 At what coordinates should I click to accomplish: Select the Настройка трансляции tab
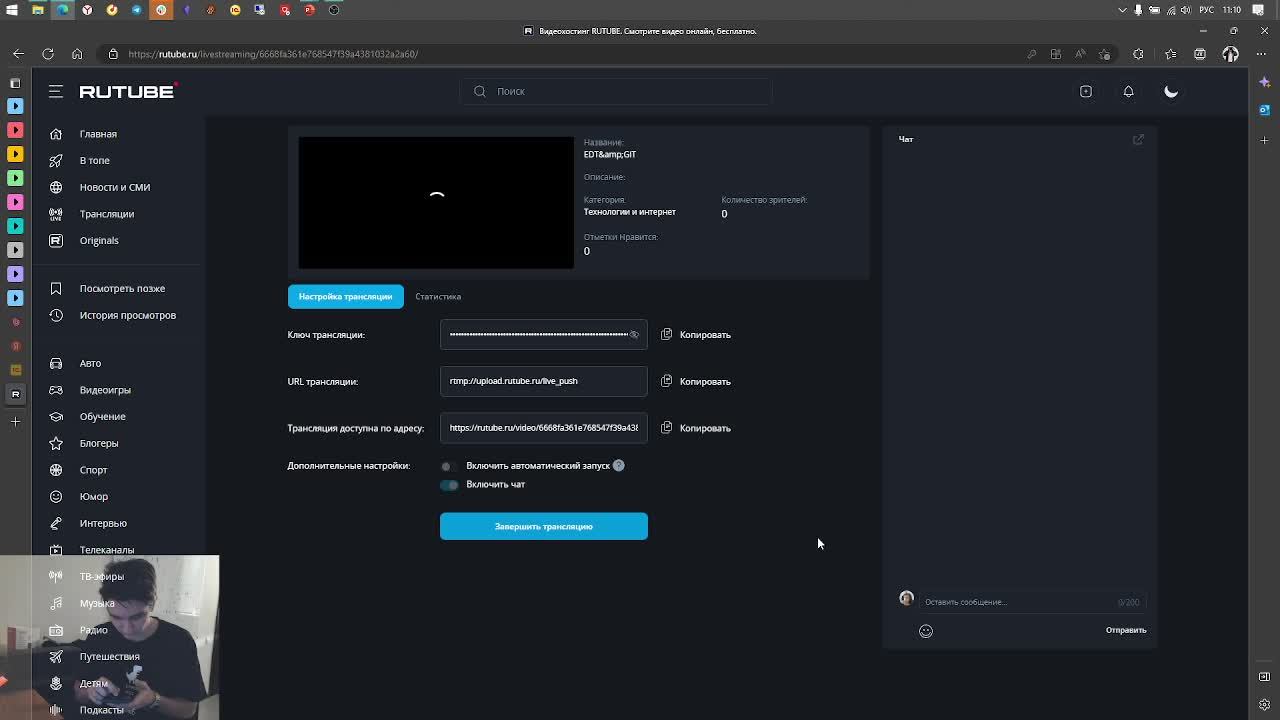coord(345,296)
